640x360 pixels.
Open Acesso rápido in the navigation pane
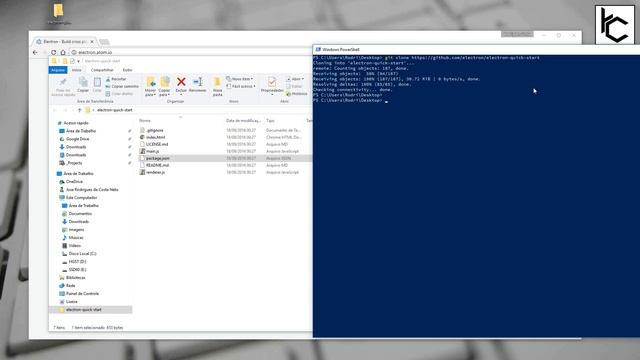[x=76, y=123]
